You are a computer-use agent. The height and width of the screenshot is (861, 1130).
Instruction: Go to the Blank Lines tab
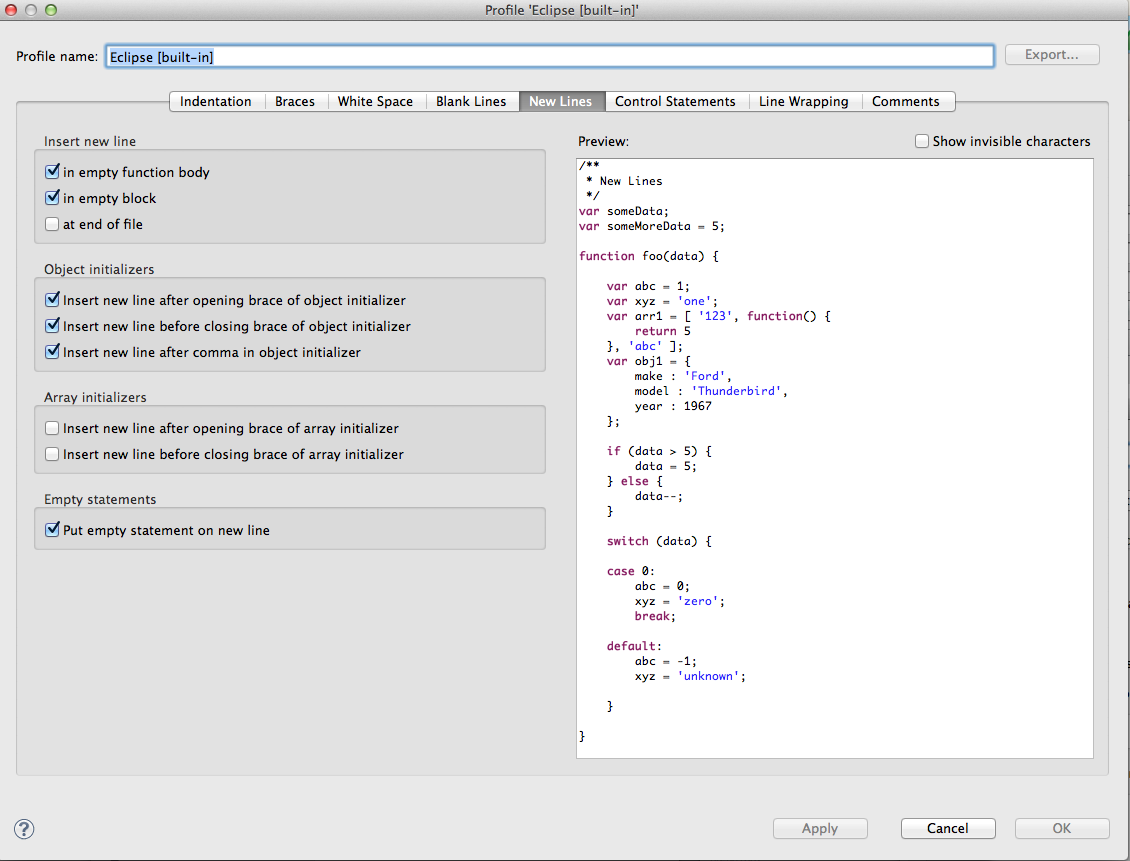[471, 102]
